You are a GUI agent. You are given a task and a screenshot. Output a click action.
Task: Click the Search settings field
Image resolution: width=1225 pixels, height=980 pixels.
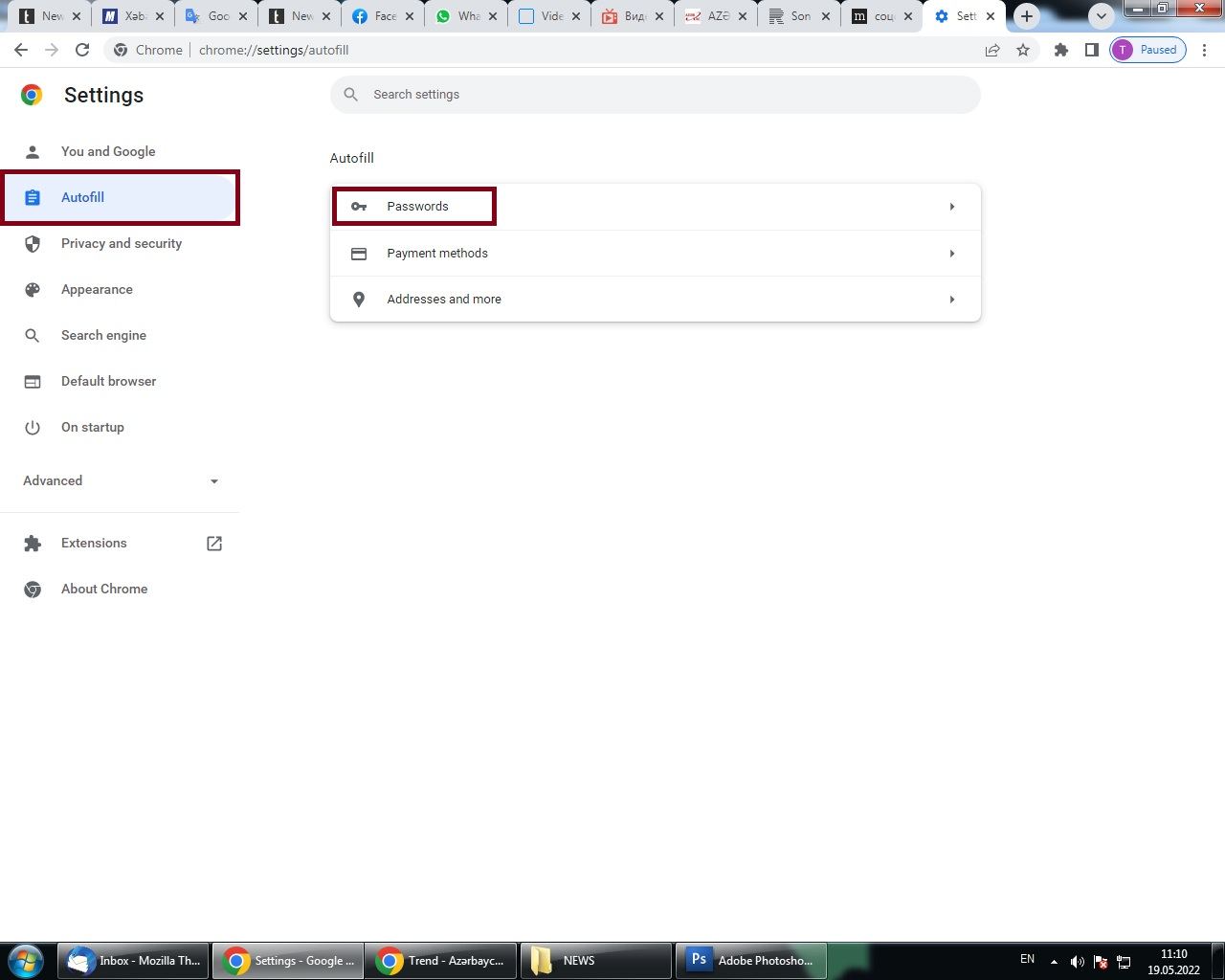coord(655,95)
